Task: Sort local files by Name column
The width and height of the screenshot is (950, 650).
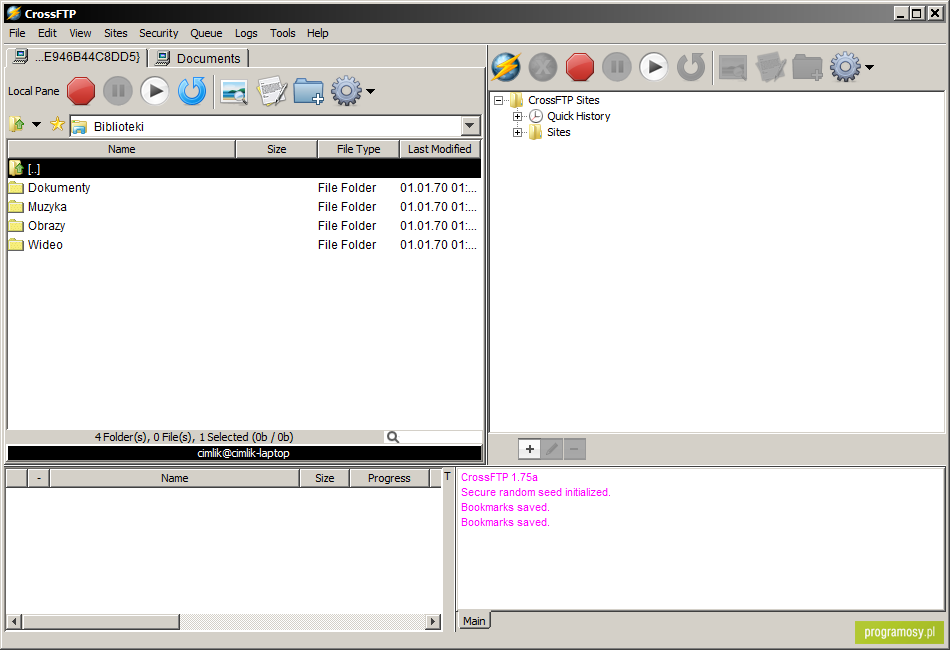Action: click(x=121, y=149)
